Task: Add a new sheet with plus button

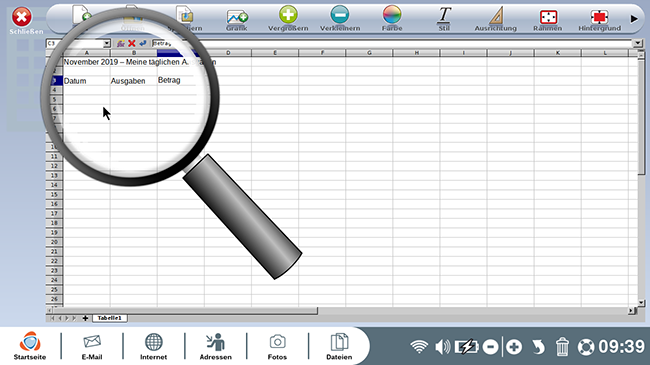Action: coord(85,318)
